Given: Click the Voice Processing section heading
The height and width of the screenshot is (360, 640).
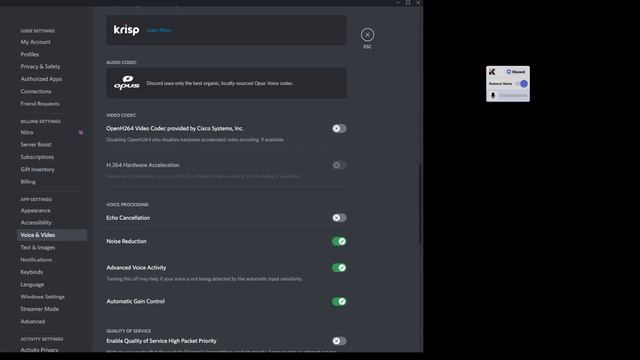Looking at the screenshot, I should [127, 205].
